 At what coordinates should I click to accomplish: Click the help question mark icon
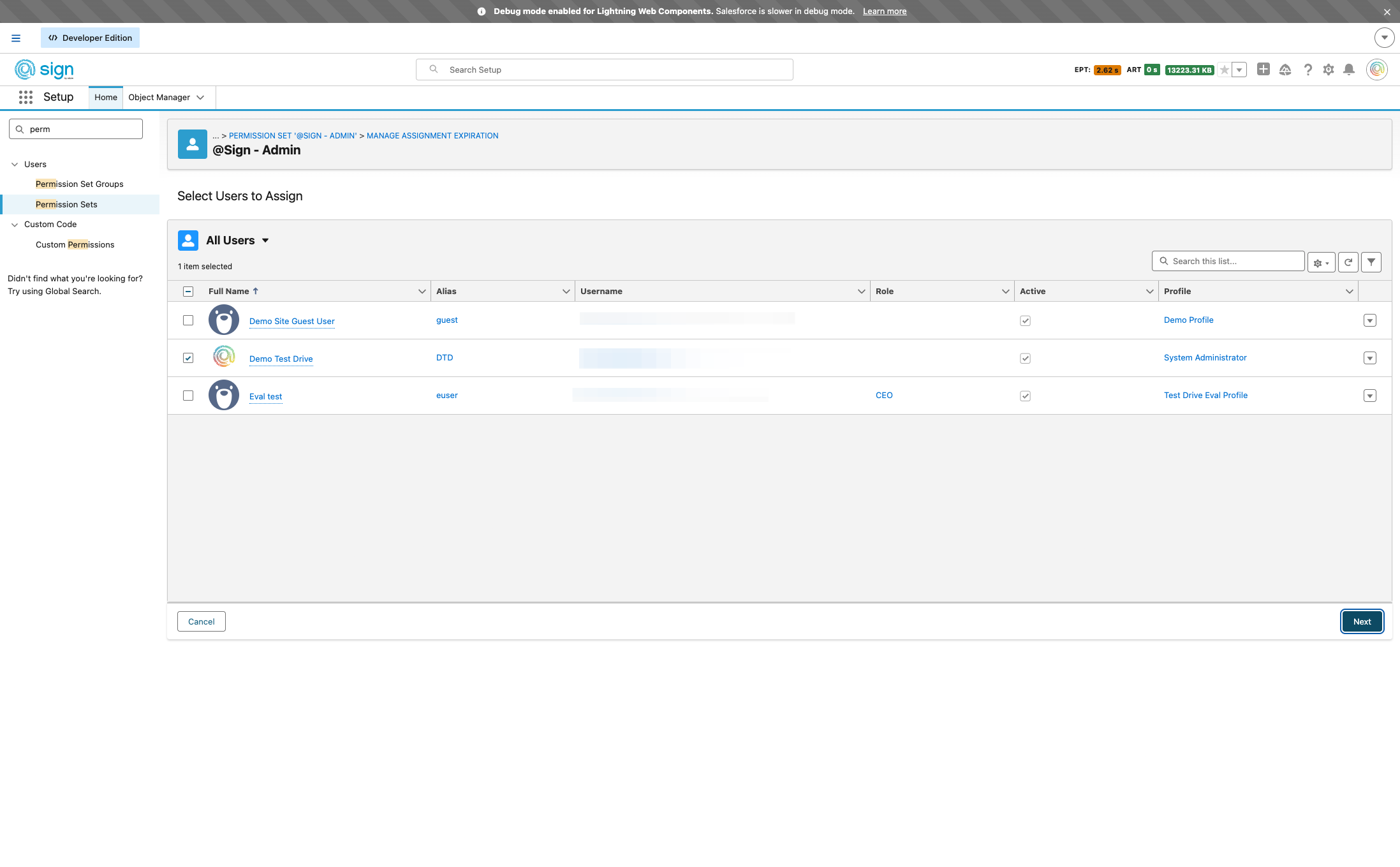(1308, 70)
